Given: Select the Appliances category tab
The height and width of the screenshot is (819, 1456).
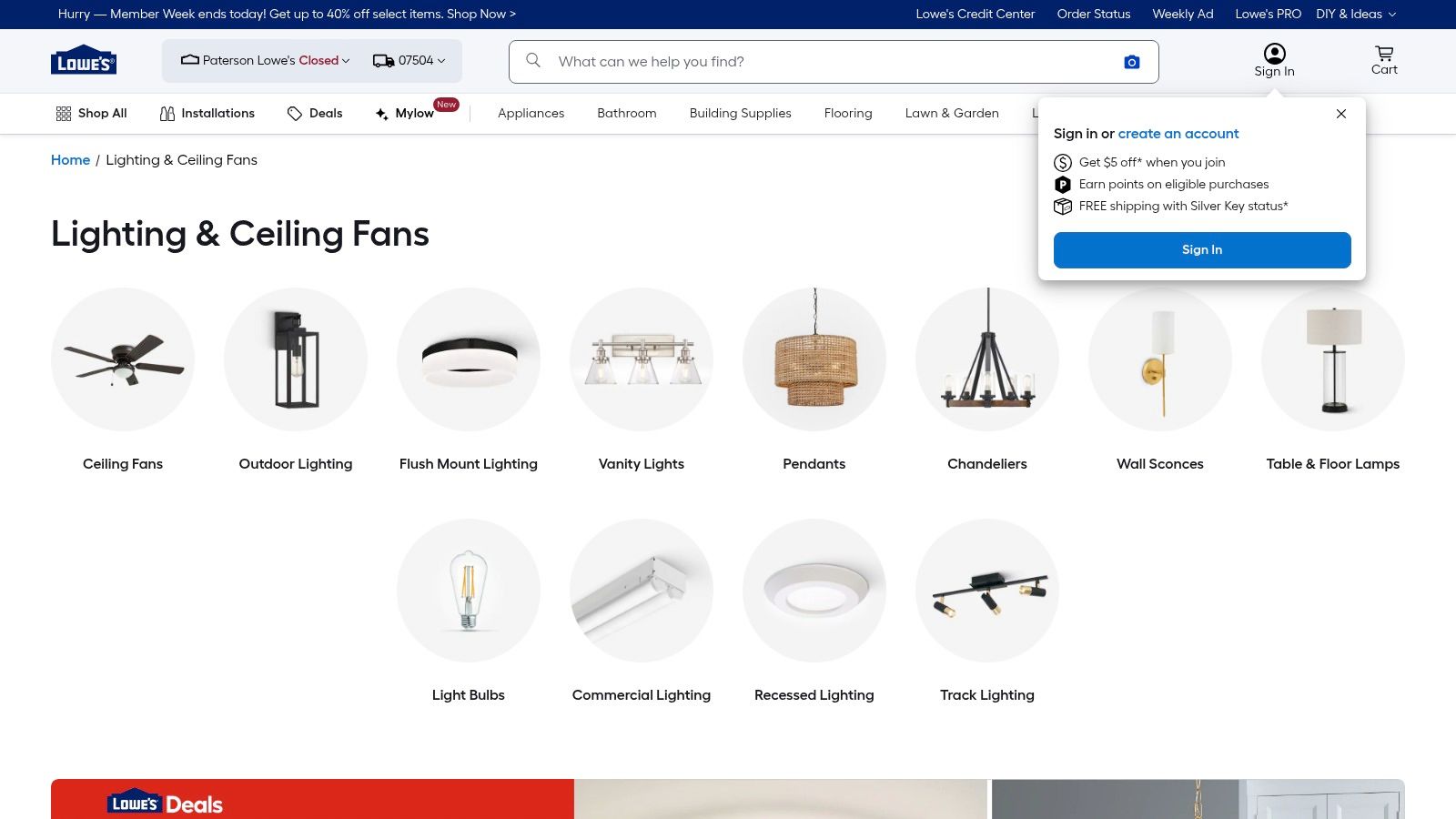Looking at the screenshot, I should coord(531,113).
